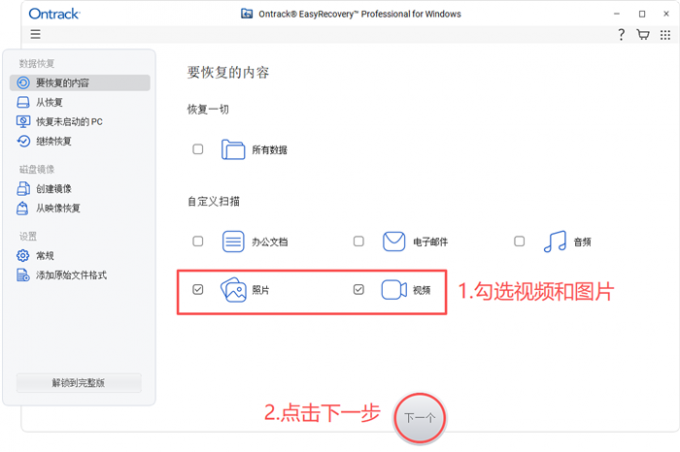
Task: Click the 办公文档 document icon
Action: tap(233, 242)
